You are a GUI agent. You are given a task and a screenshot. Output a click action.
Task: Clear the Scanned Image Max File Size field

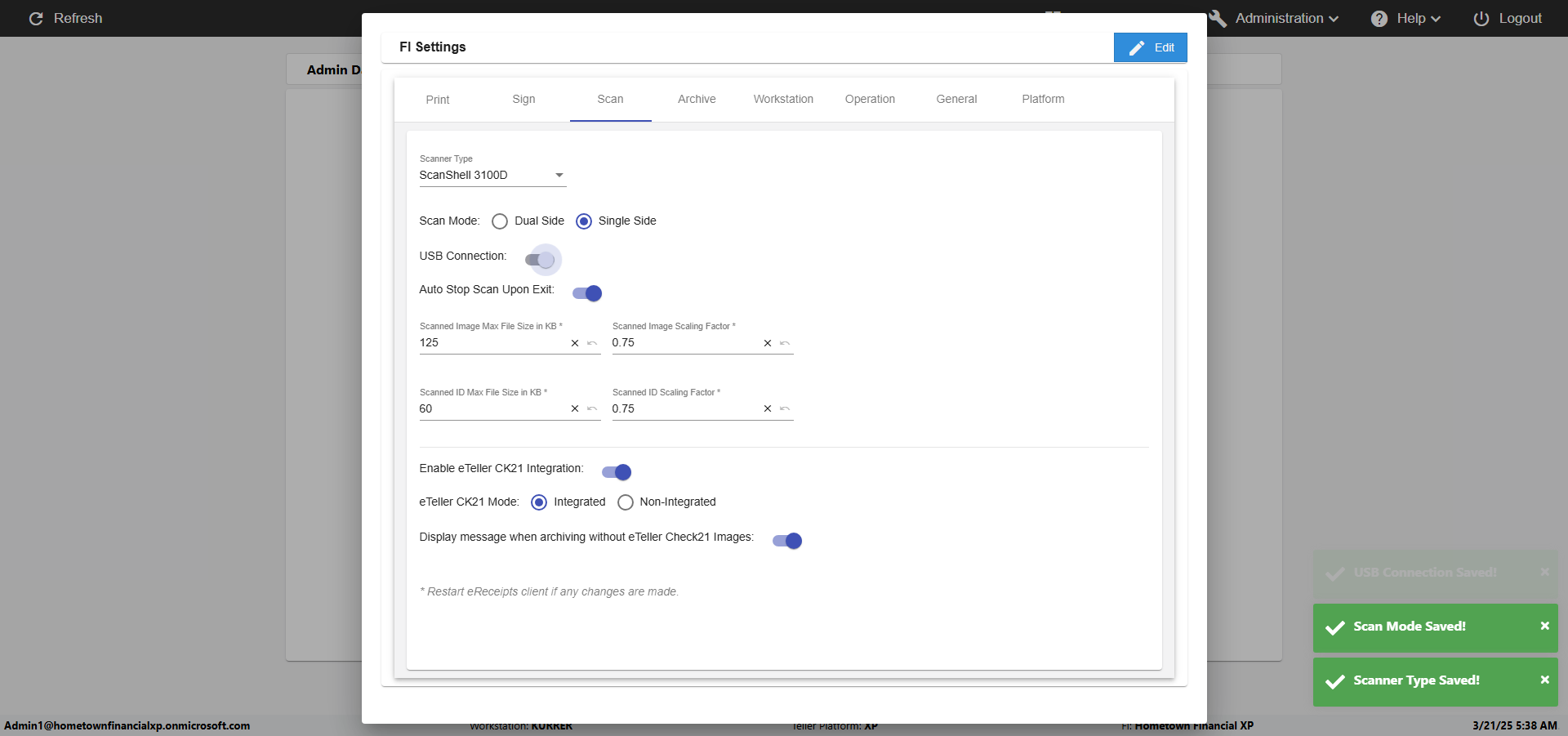pos(575,343)
